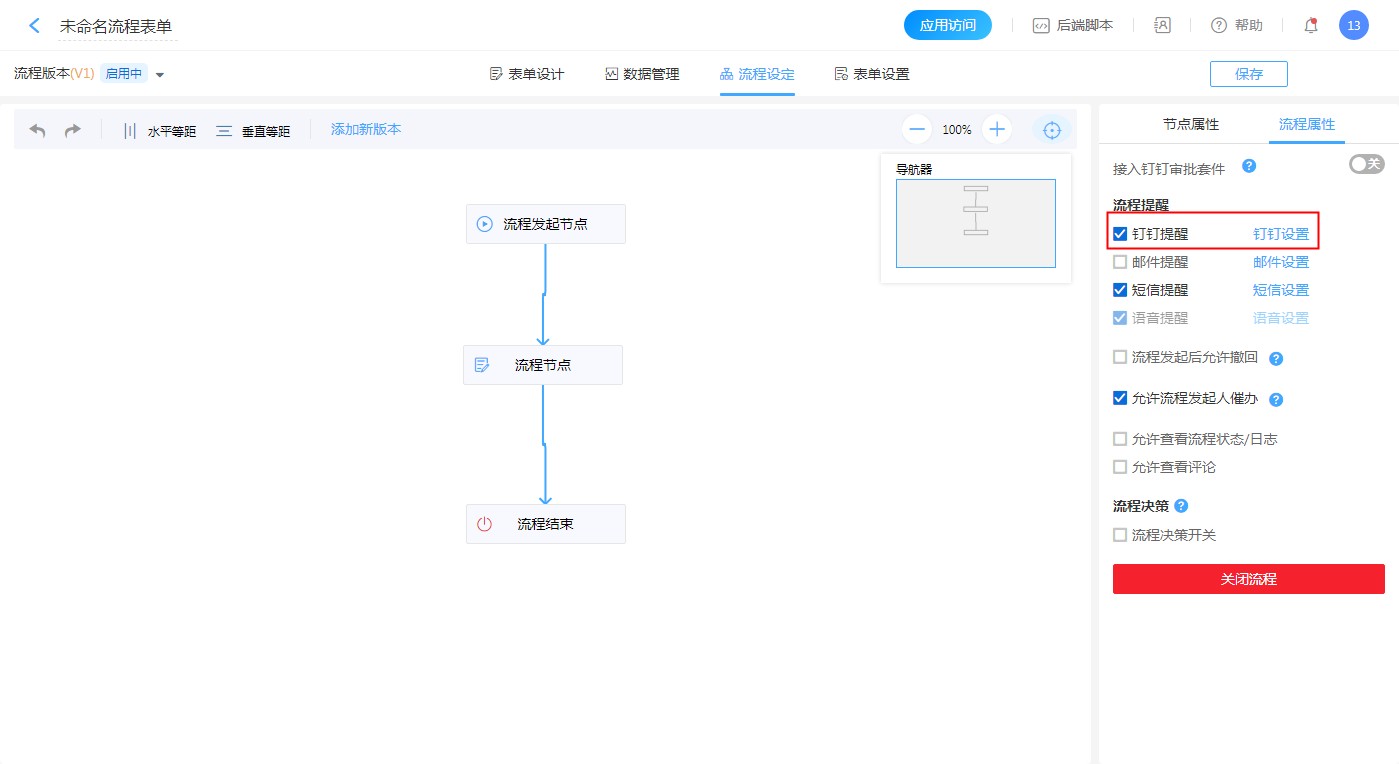The width and height of the screenshot is (1399, 764).
Task: Toggle the 接入钉钉审批套件 switch
Action: [1366, 164]
